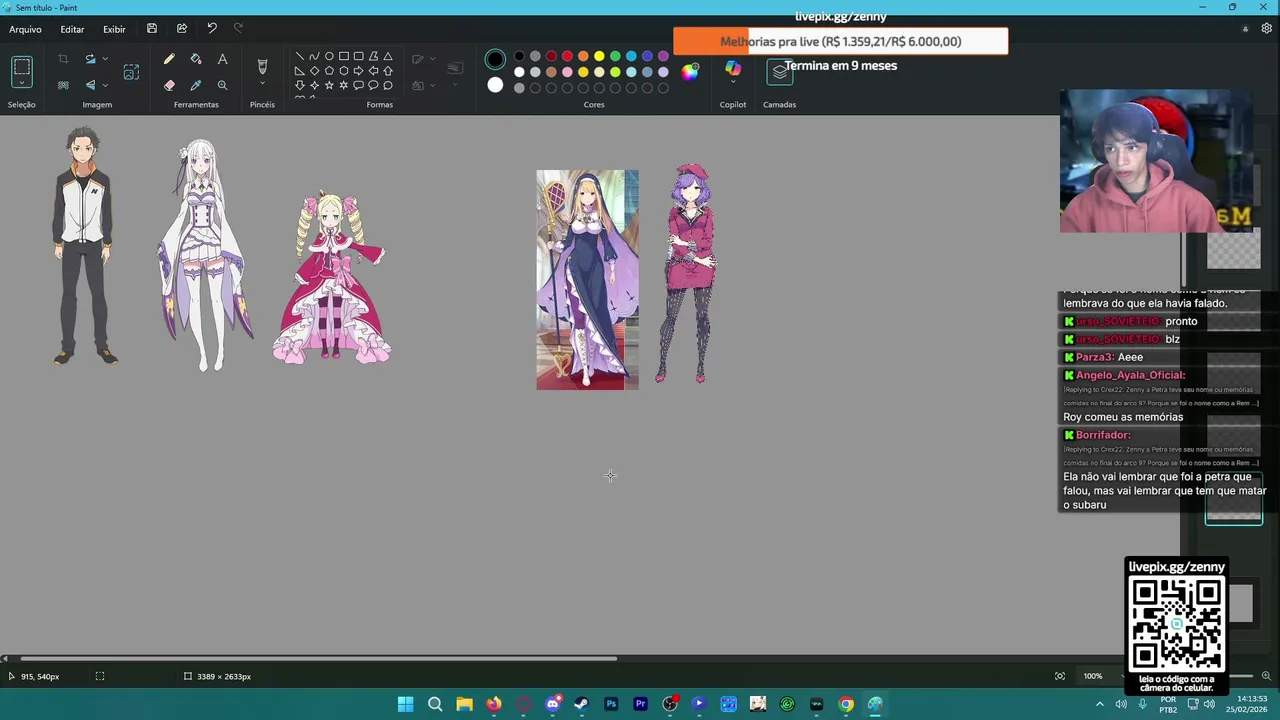Click the Share icon in title bar
The image size is (1280, 720).
(182, 29)
